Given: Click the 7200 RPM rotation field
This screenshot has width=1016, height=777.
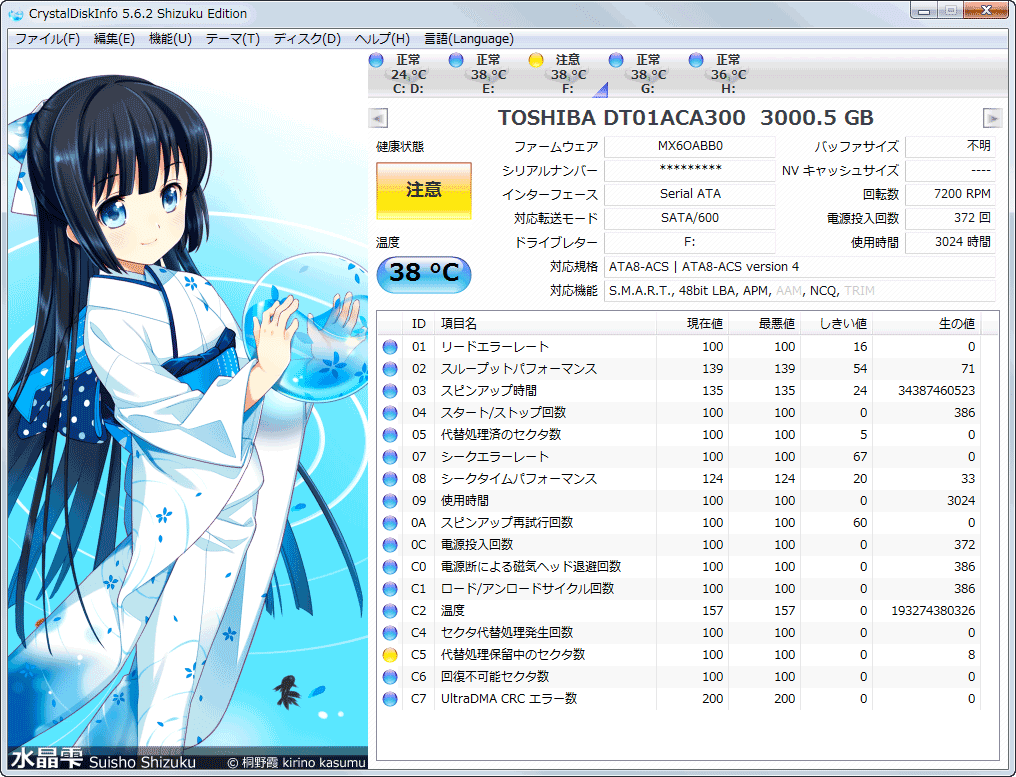Looking at the screenshot, I should pyautogui.click(x=950, y=194).
